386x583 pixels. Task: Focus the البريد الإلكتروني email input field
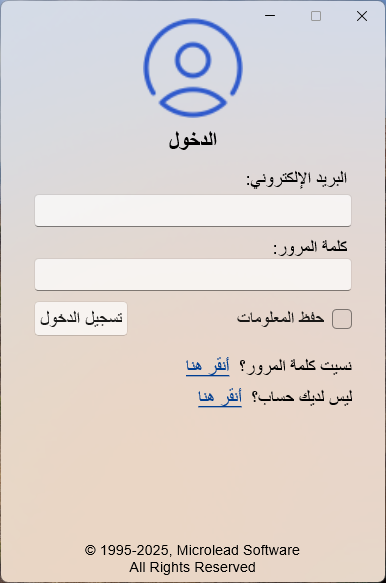pos(193,210)
